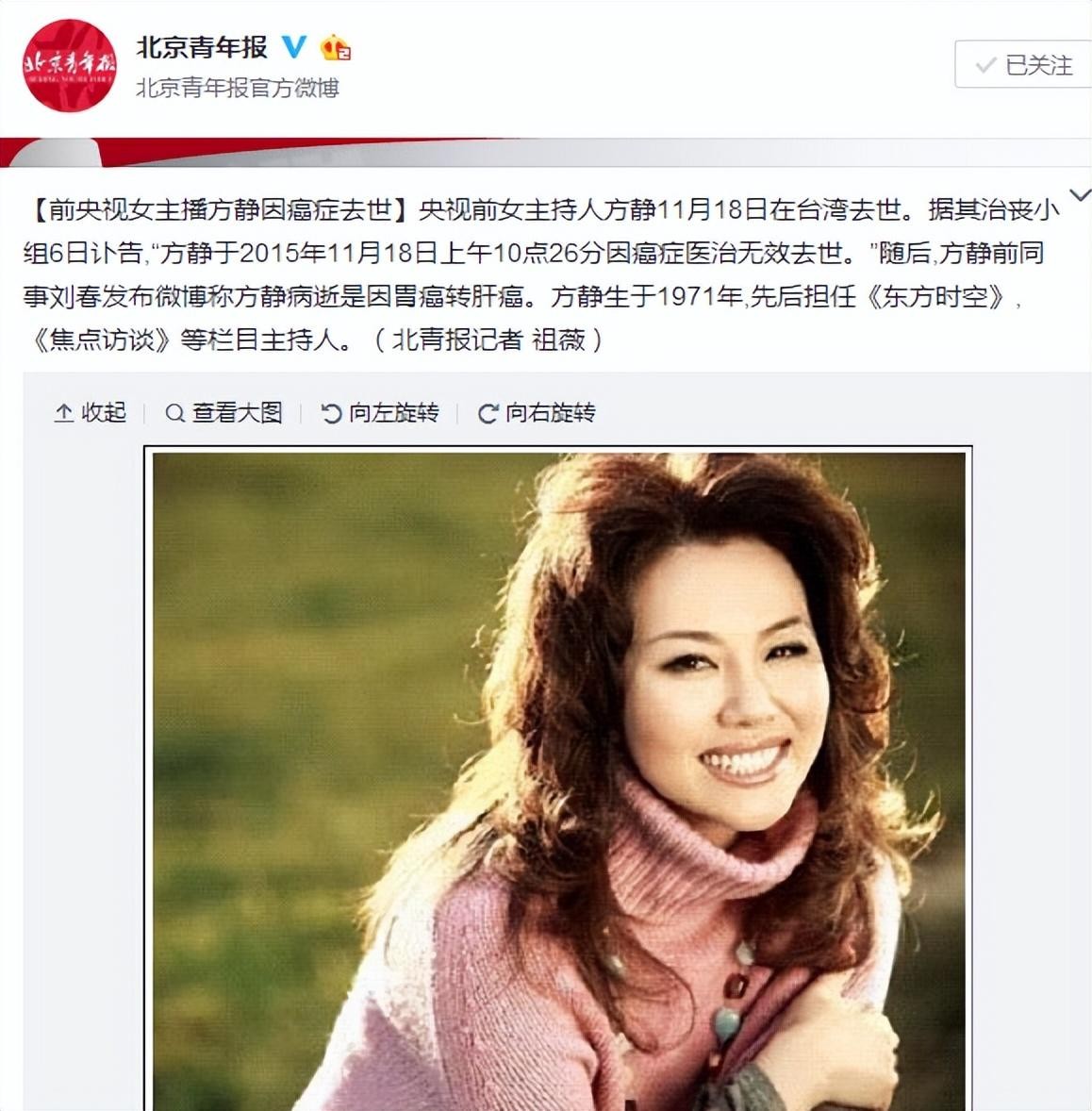Expand the post options chevron arrow

1080,195
